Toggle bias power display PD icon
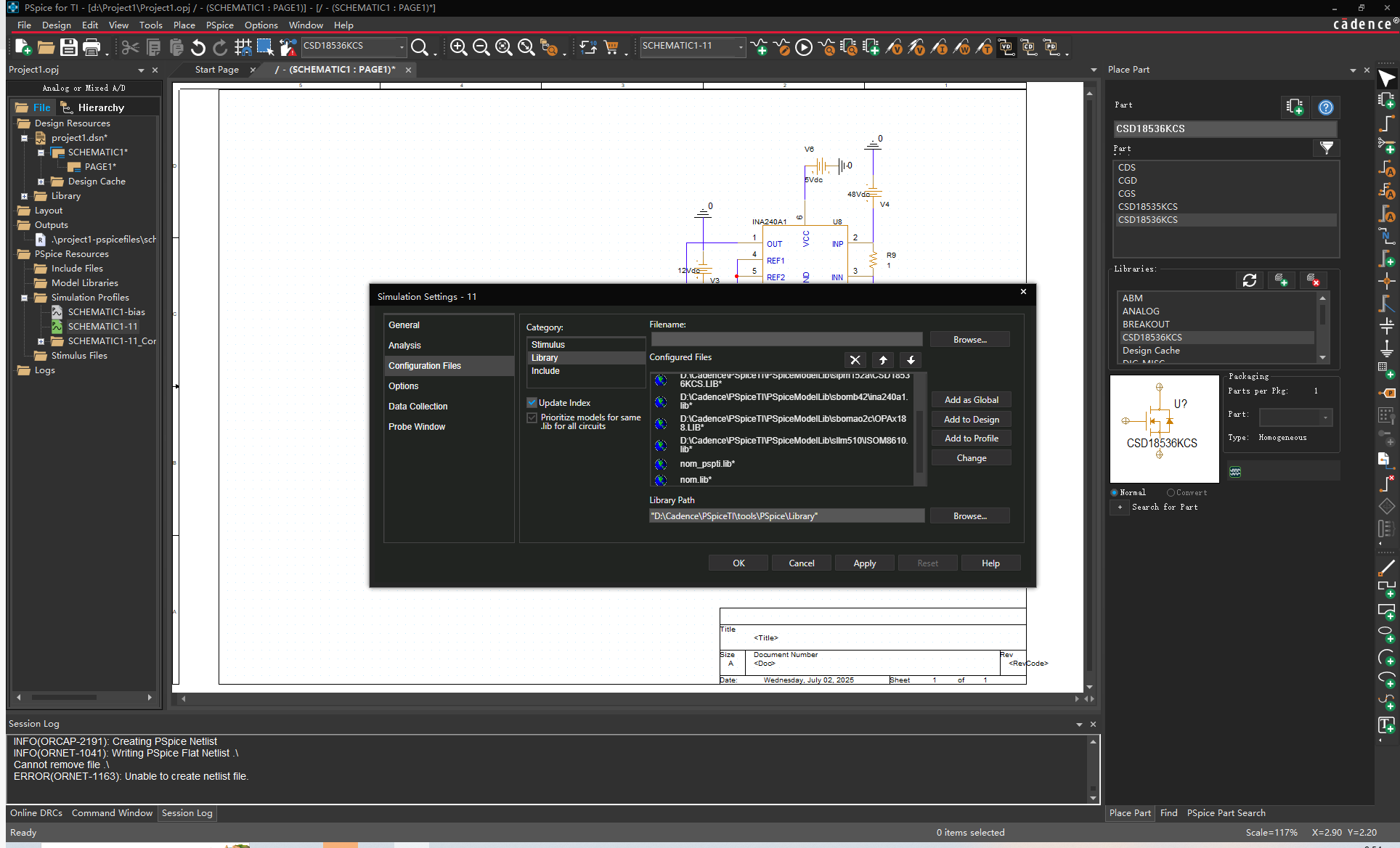 pyautogui.click(x=1051, y=47)
